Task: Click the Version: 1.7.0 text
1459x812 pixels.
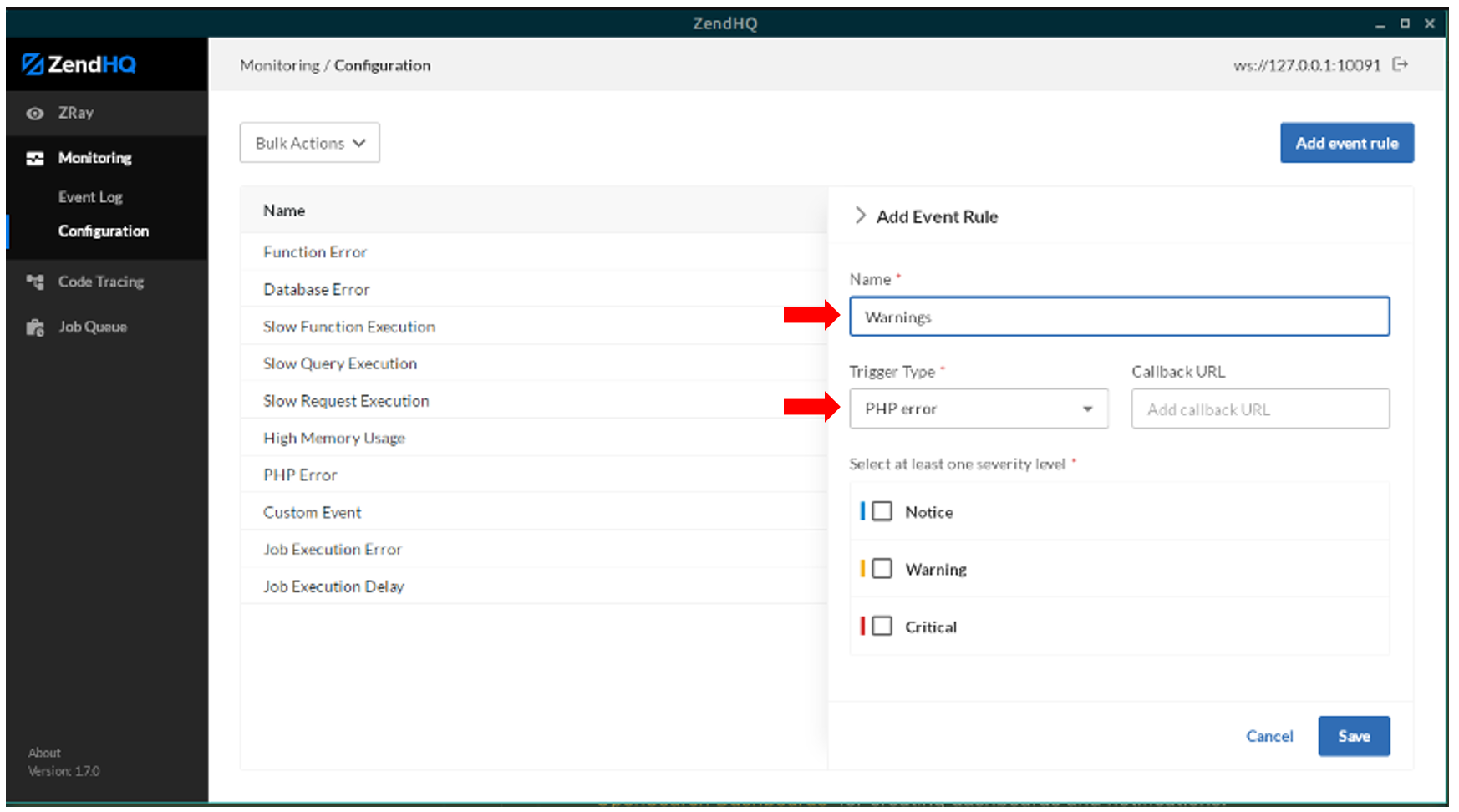Action: click(x=64, y=771)
